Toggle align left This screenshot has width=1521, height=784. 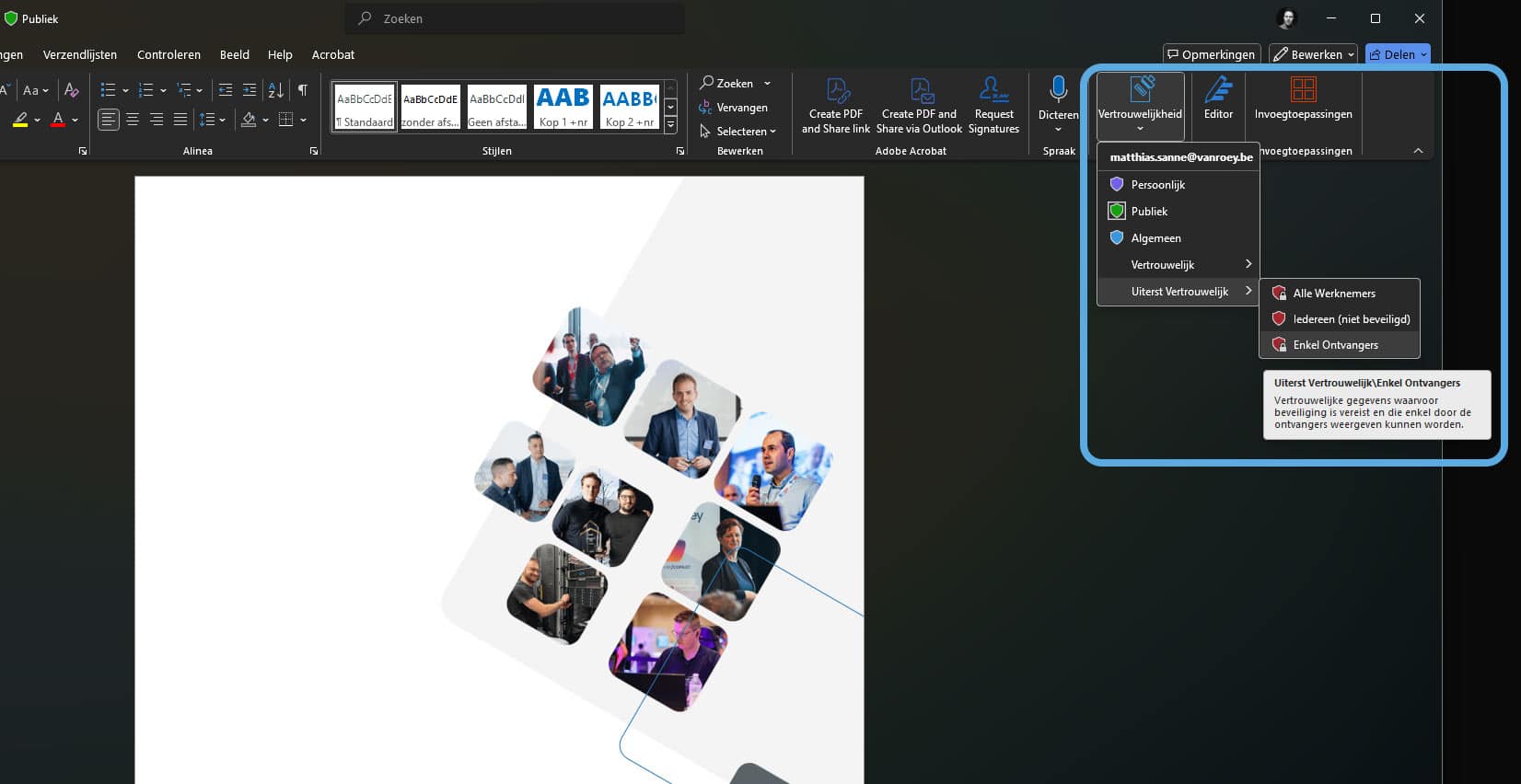click(109, 120)
